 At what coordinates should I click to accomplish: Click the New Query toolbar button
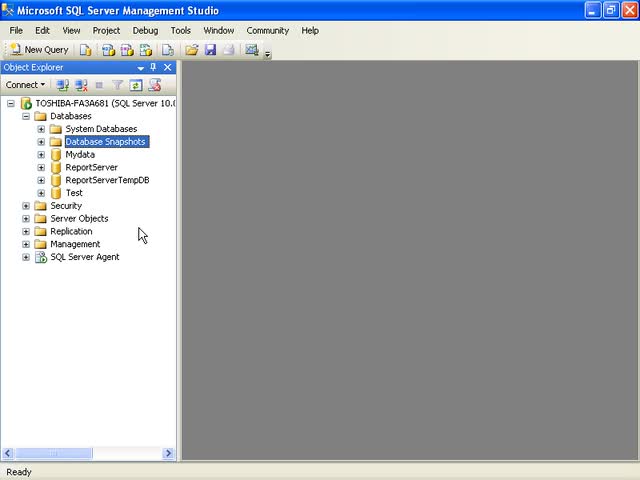[39, 50]
